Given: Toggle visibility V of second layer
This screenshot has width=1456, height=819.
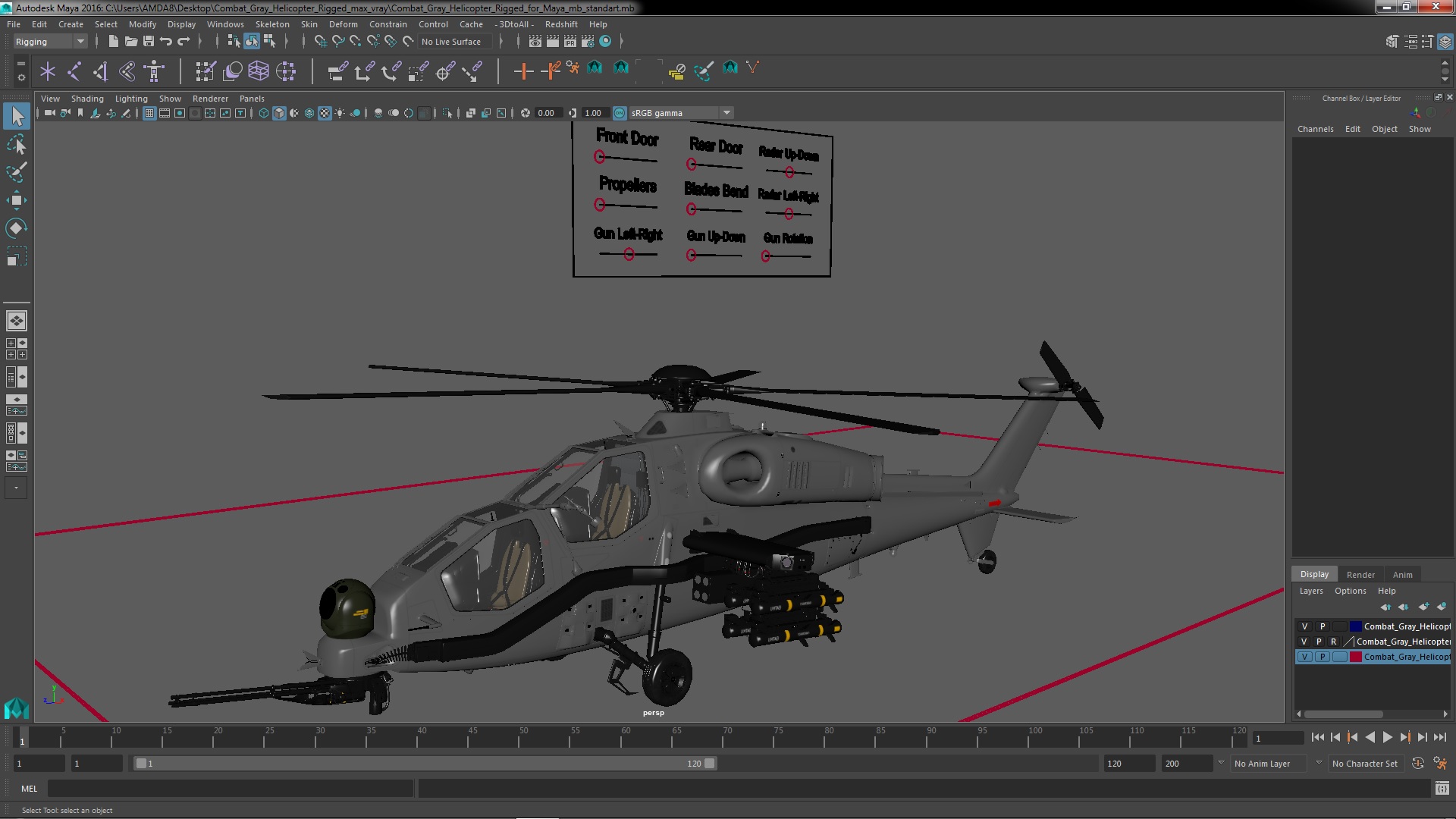Looking at the screenshot, I should click(x=1304, y=642).
